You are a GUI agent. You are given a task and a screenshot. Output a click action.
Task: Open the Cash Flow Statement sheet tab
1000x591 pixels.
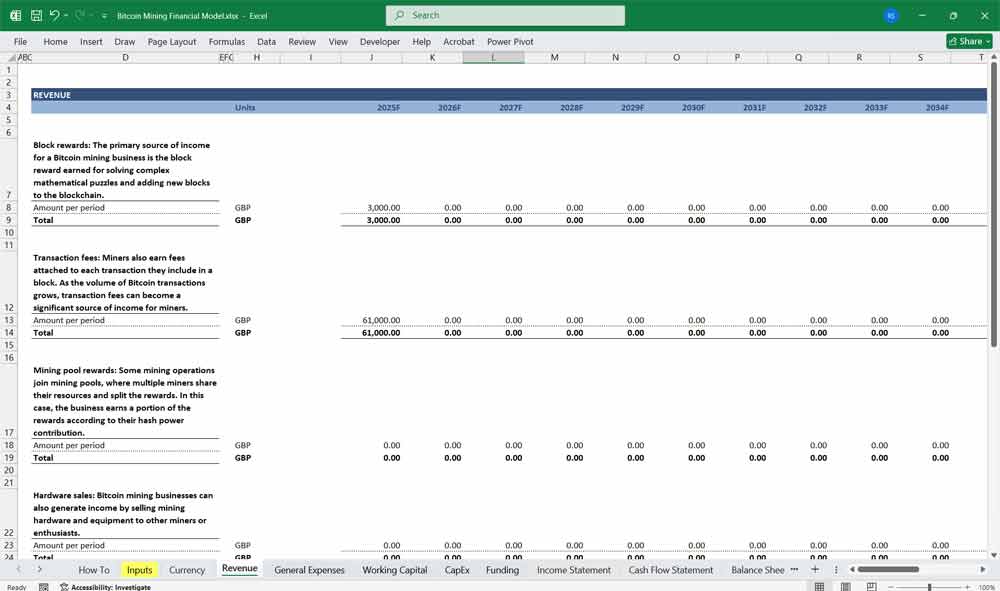[x=670, y=570]
